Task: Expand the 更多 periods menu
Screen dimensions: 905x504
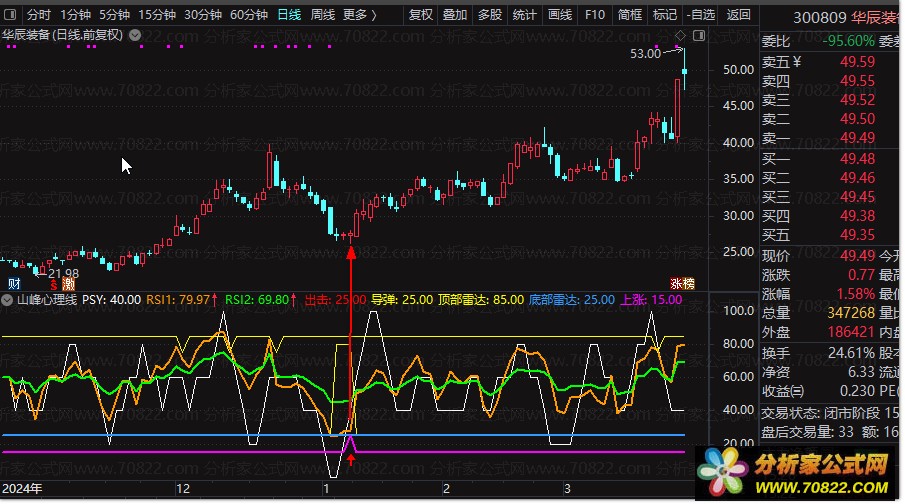Action: point(360,14)
